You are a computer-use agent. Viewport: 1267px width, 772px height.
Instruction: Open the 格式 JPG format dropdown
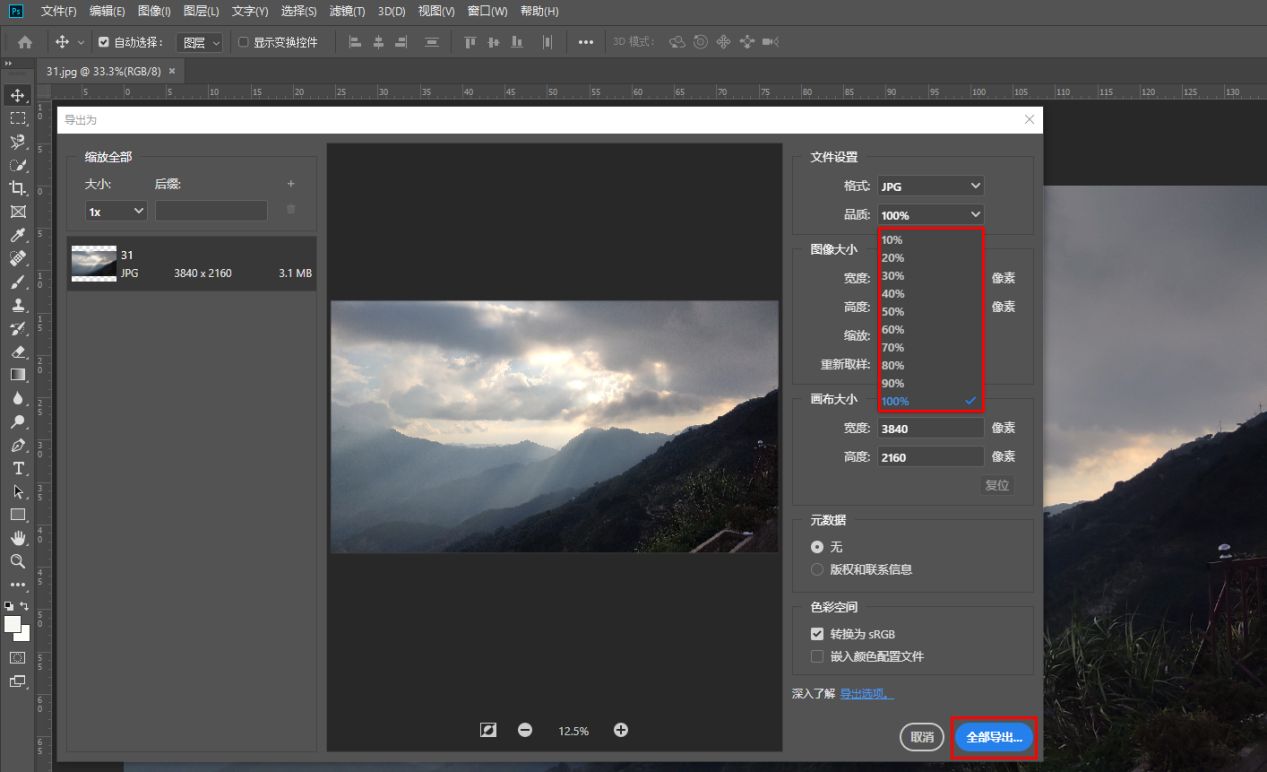(931, 186)
